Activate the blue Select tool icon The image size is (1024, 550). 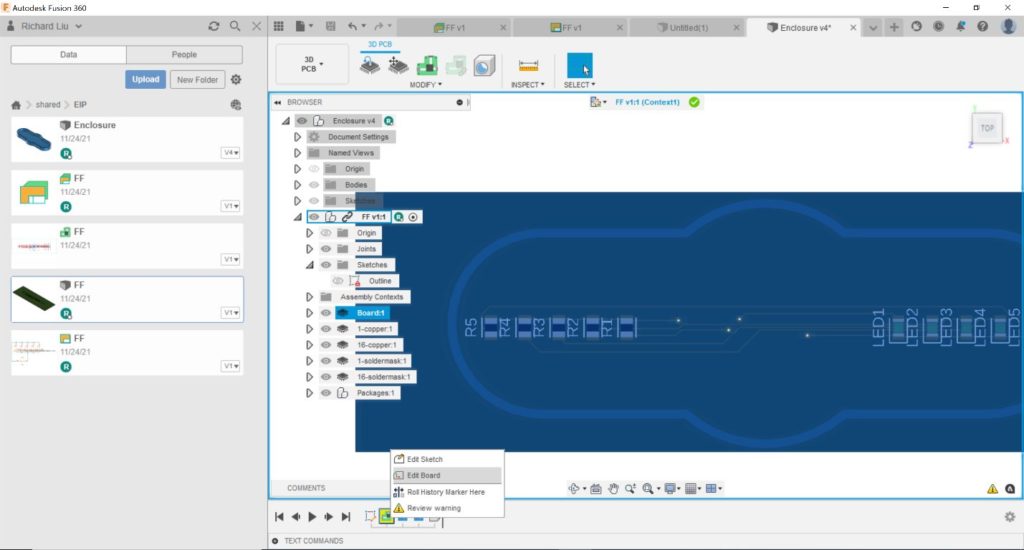(579, 66)
